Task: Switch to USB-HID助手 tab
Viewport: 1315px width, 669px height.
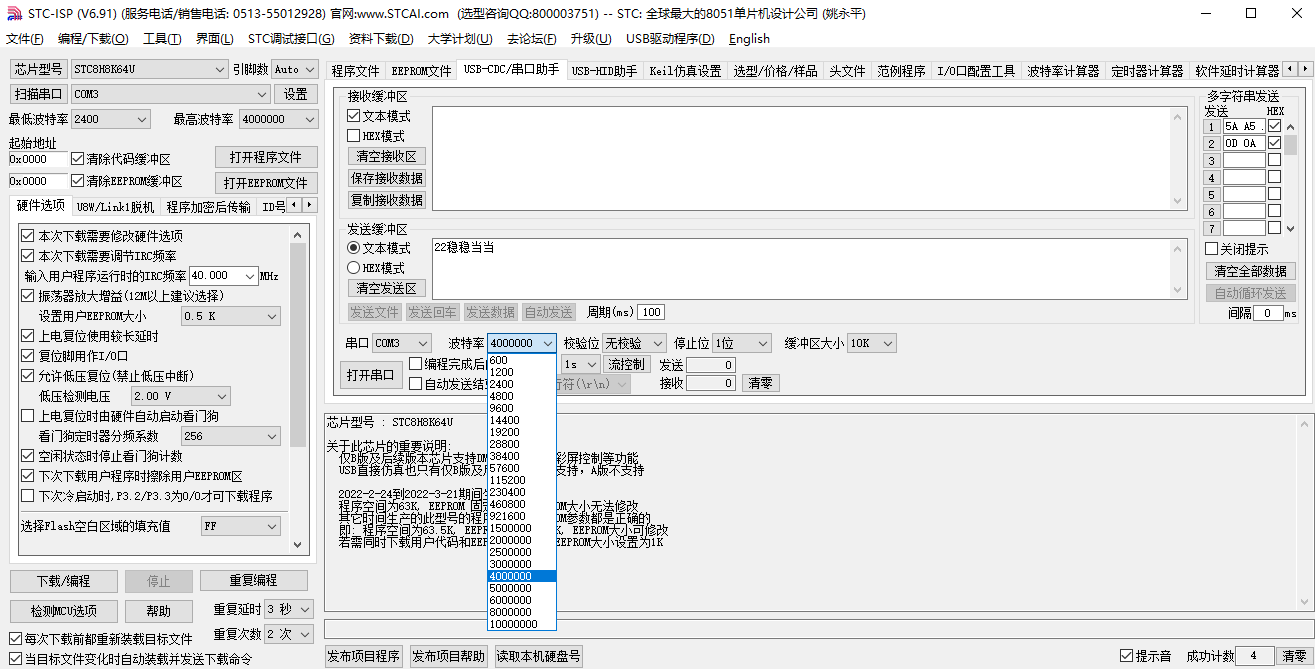Action: coord(604,71)
